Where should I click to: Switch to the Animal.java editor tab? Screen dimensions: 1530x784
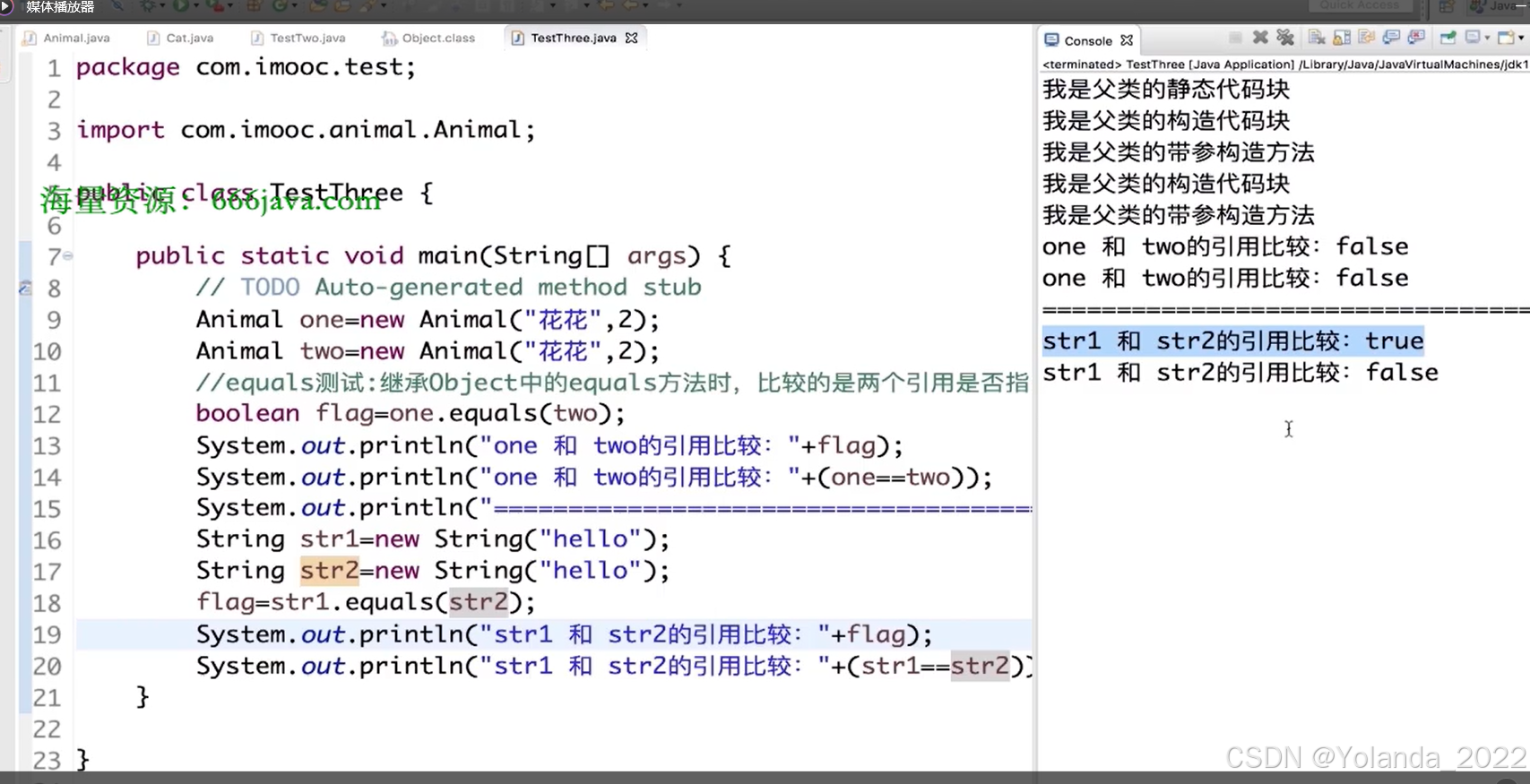[66, 38]
